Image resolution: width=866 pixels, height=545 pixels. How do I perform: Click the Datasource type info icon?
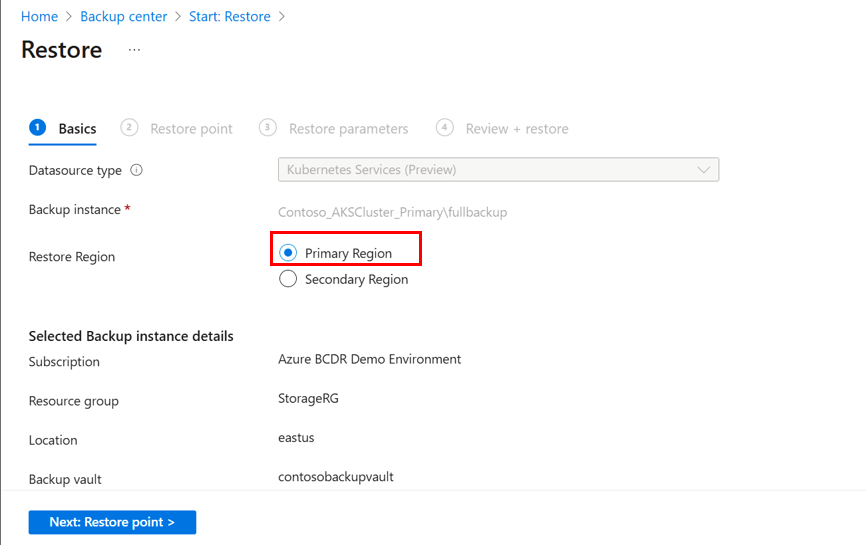pos(137,170)
